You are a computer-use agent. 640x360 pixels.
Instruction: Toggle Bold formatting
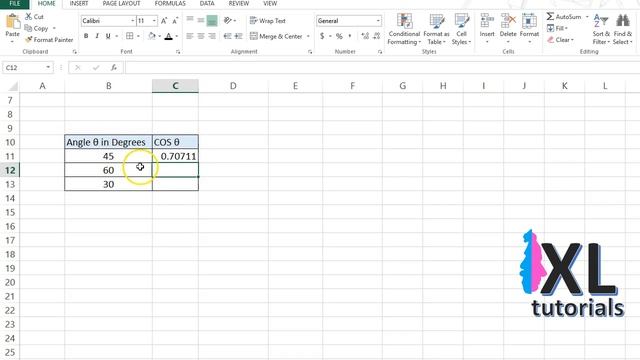(x=86, y=36)
